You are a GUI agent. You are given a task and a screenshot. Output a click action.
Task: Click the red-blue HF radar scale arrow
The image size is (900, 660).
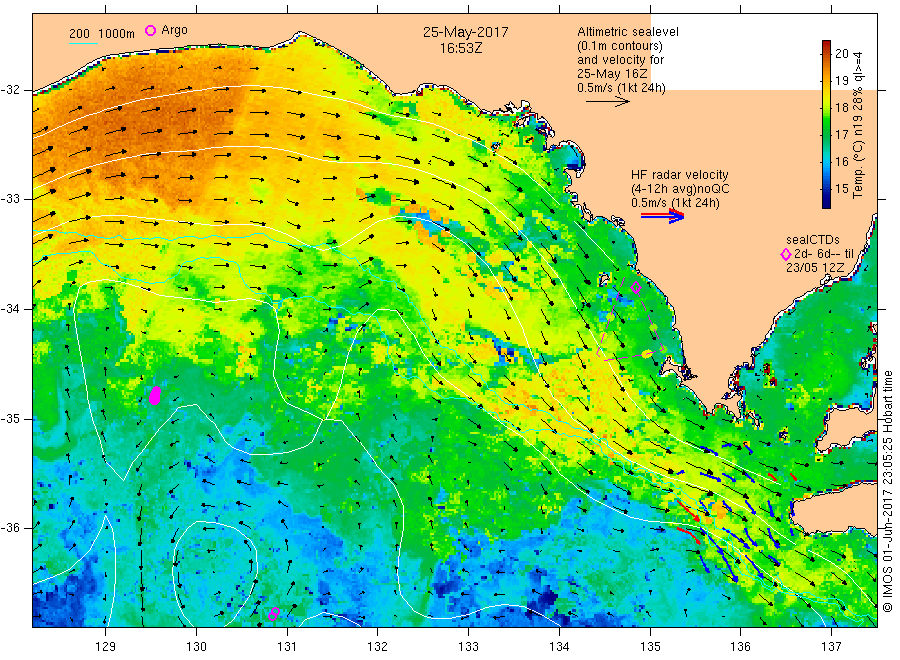(662, 216)
